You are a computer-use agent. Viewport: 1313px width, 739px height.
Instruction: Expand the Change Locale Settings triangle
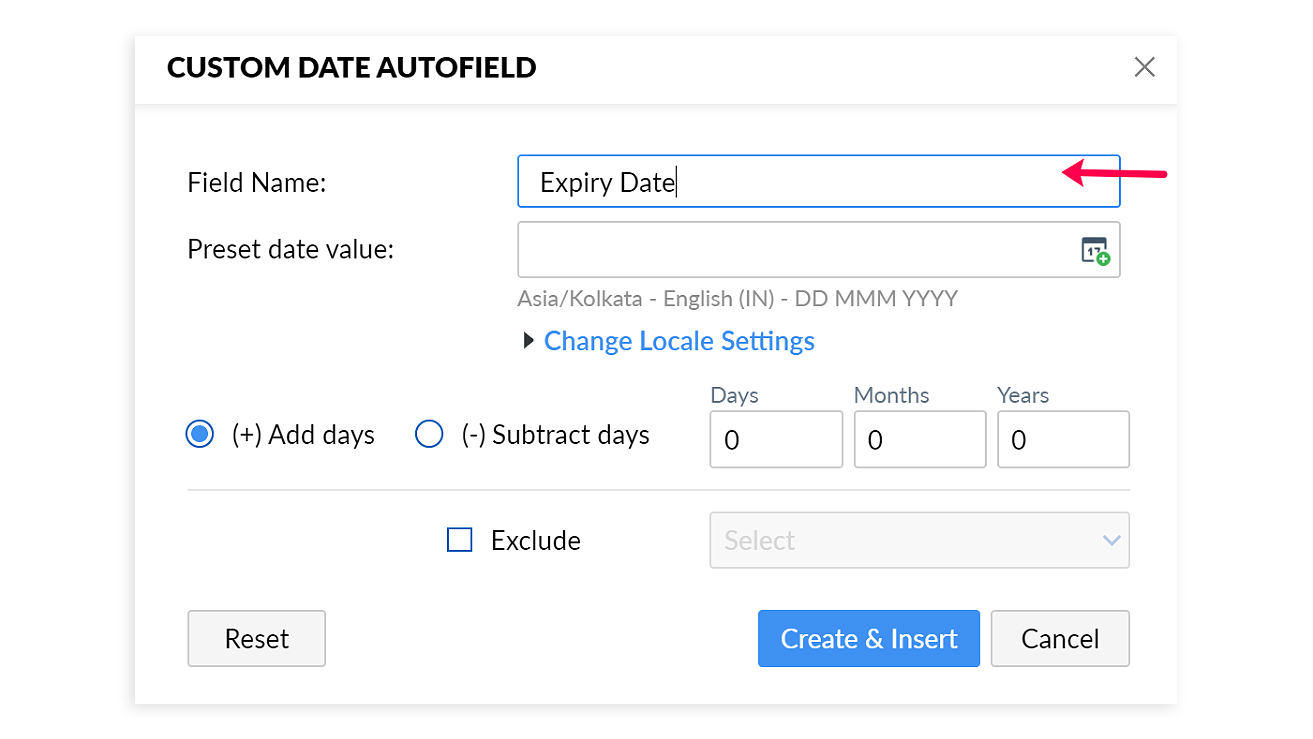click(x=529, y=341)
